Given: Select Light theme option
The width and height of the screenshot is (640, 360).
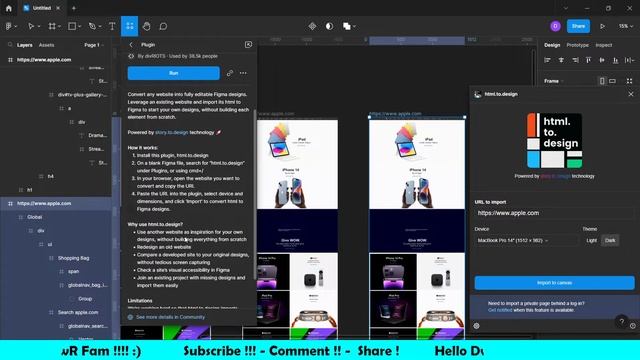Looking at the screenshot, I should point(591,240).
